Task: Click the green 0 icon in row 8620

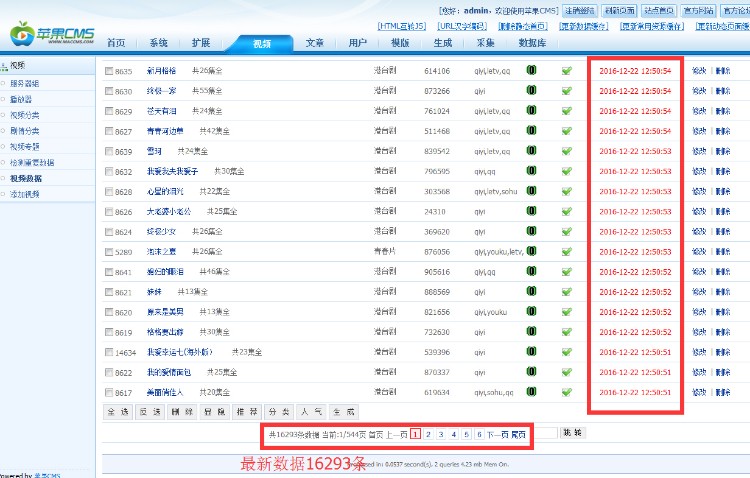Action: (531, 311)
